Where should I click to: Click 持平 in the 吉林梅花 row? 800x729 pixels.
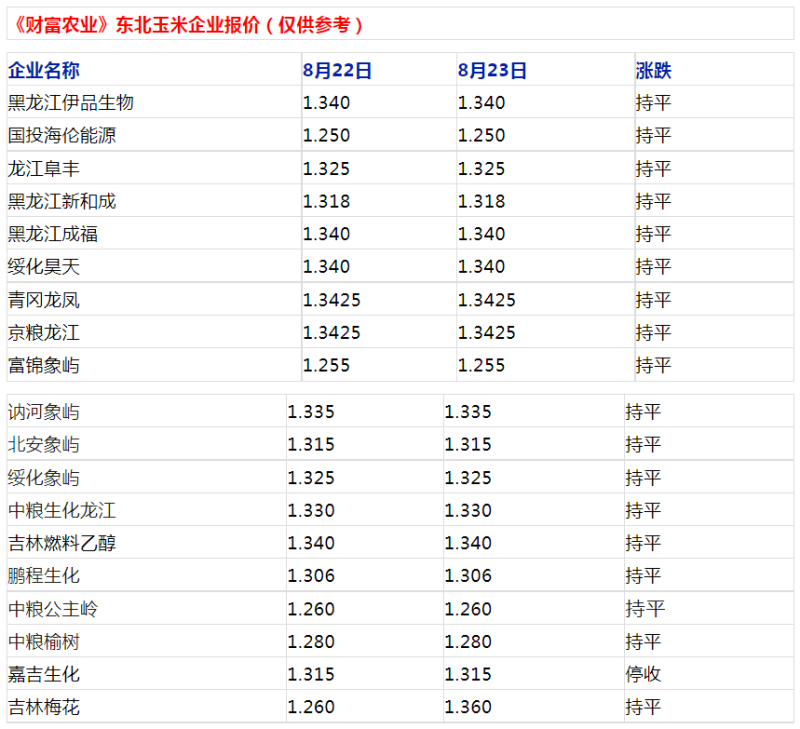point(643,707)
